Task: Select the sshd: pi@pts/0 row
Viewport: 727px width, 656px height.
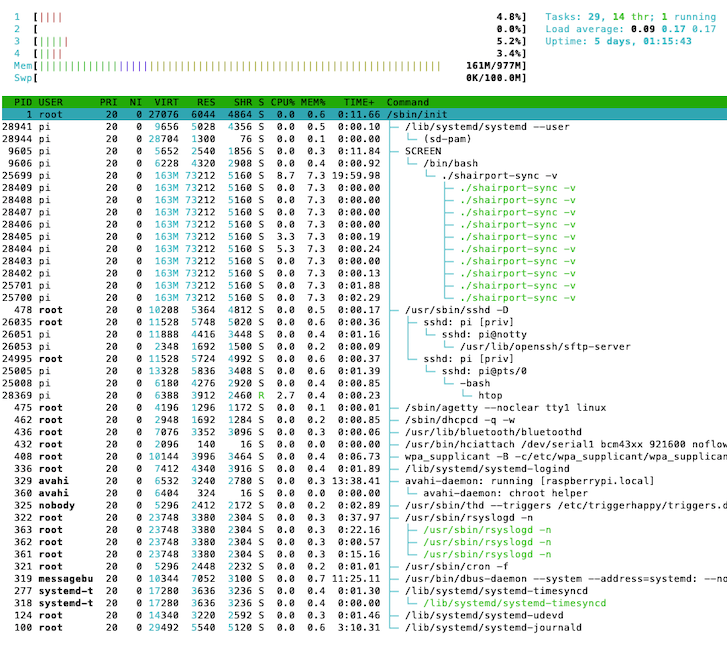Action: (x=364, y=371)
